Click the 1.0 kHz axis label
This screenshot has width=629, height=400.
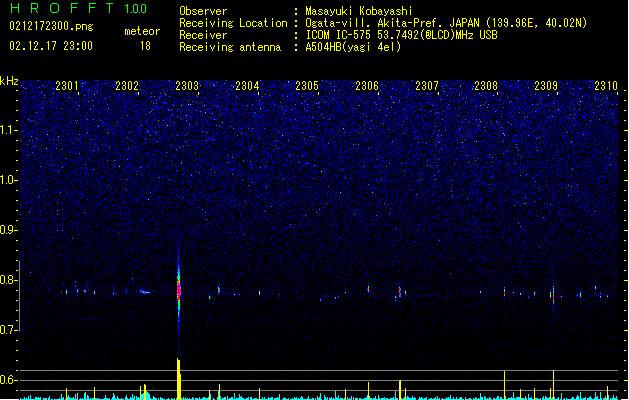click(8, 180)
